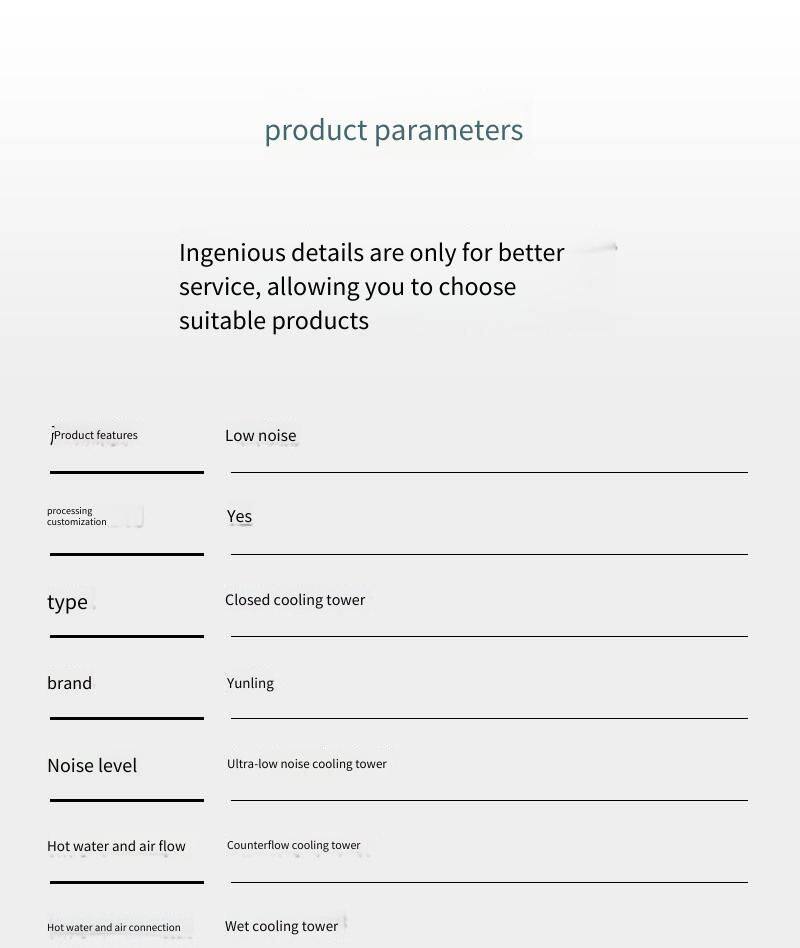
Task: Select the "Low noise" value
Action: click(x=261, y=435)
